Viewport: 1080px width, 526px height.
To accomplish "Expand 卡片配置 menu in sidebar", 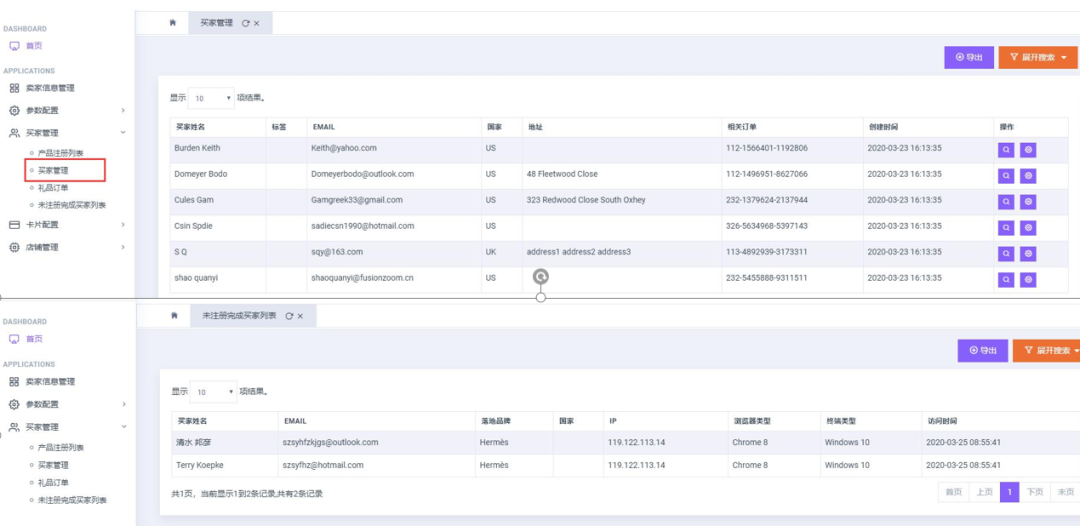I will pos(67,224).
